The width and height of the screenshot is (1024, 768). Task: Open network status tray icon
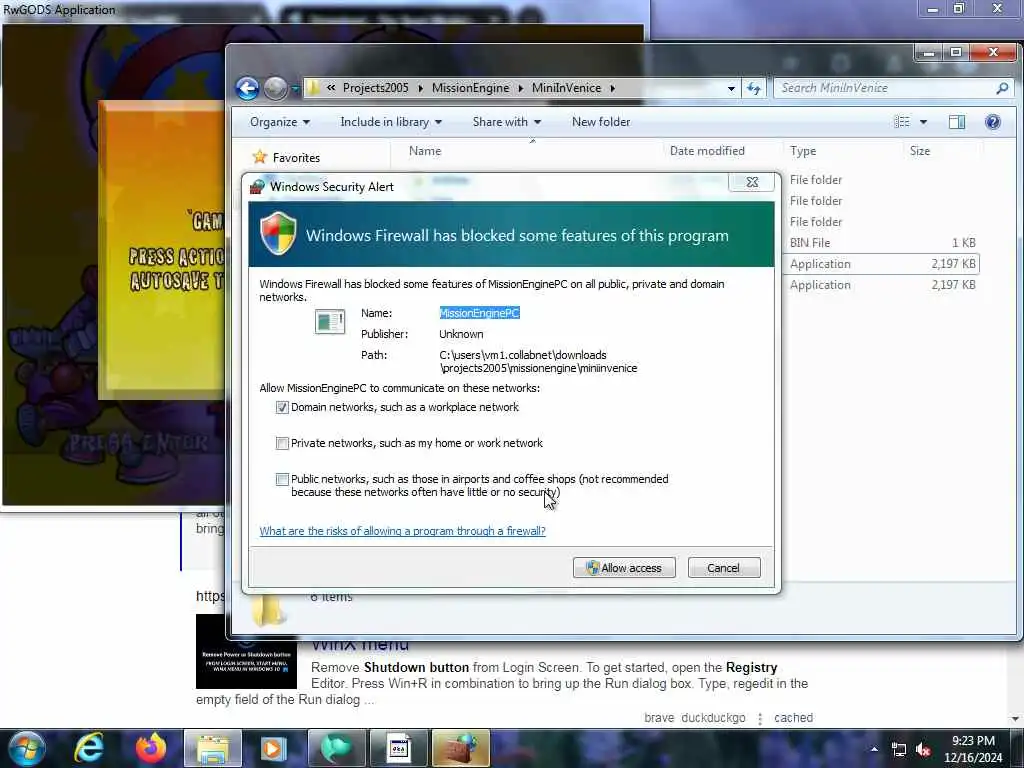(899, 750)
